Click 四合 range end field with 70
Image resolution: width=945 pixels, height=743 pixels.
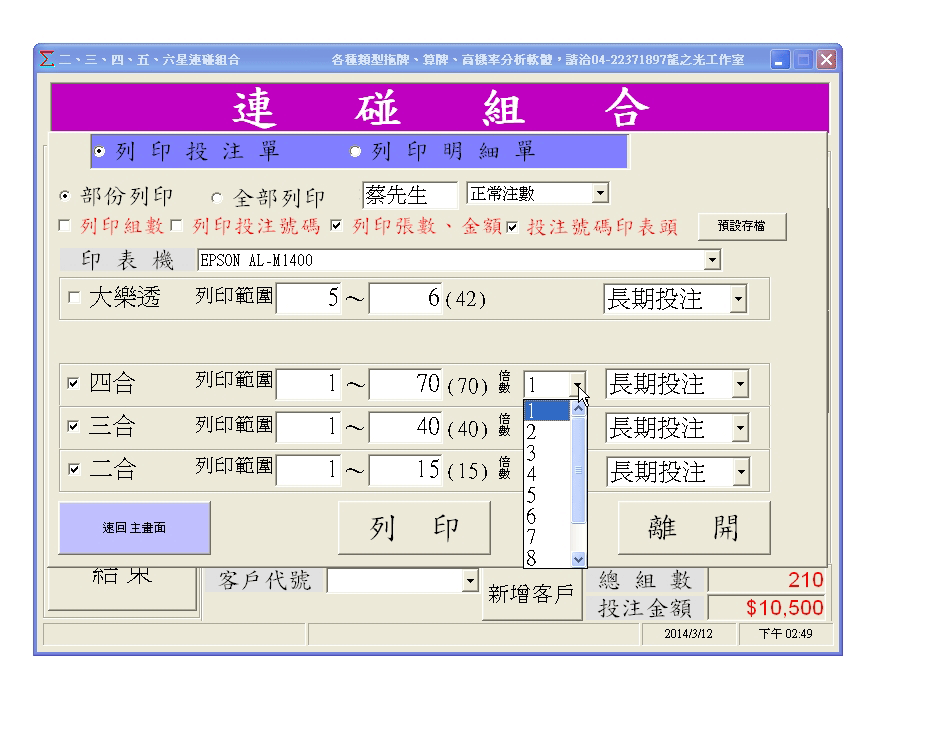click(405, 384)
